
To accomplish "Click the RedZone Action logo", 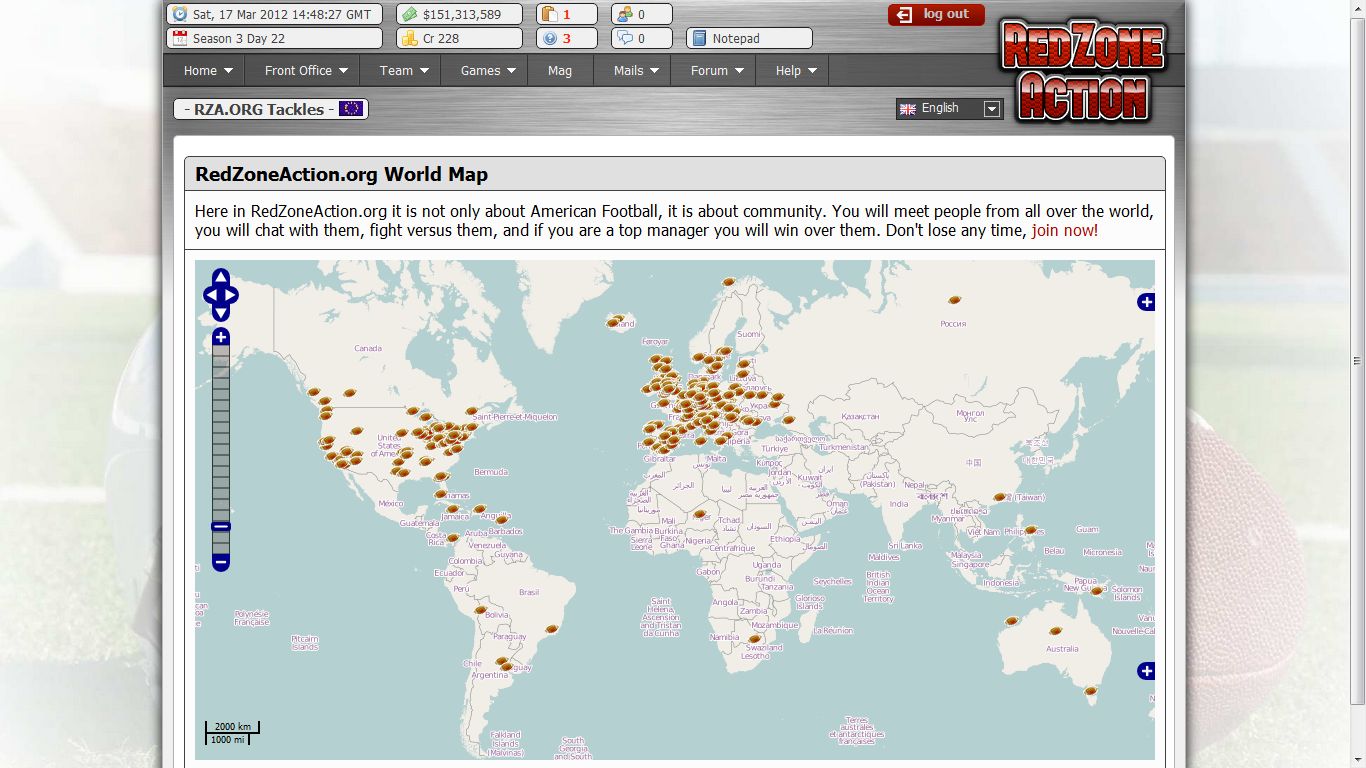I will pyautogui.click(x=1083, y=73).
